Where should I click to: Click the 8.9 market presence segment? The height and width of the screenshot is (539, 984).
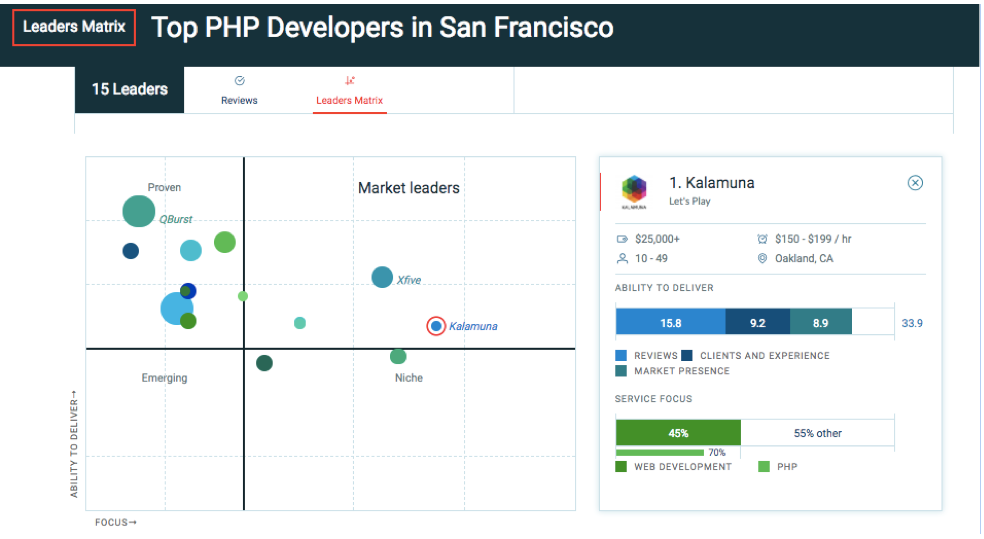click(x=821, y=323)
